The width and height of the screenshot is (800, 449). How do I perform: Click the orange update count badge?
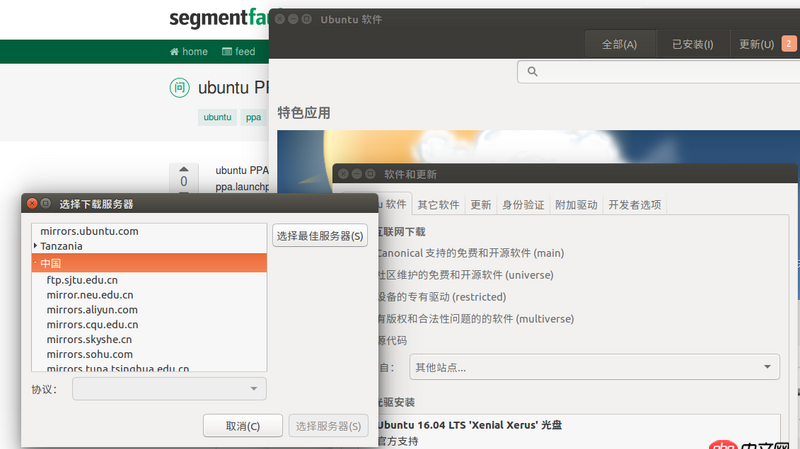tap(789, 44)
